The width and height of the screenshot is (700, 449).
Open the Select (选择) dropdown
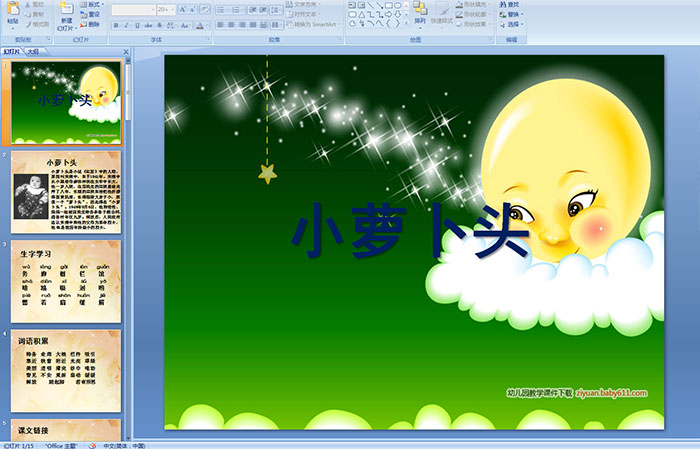512,24
